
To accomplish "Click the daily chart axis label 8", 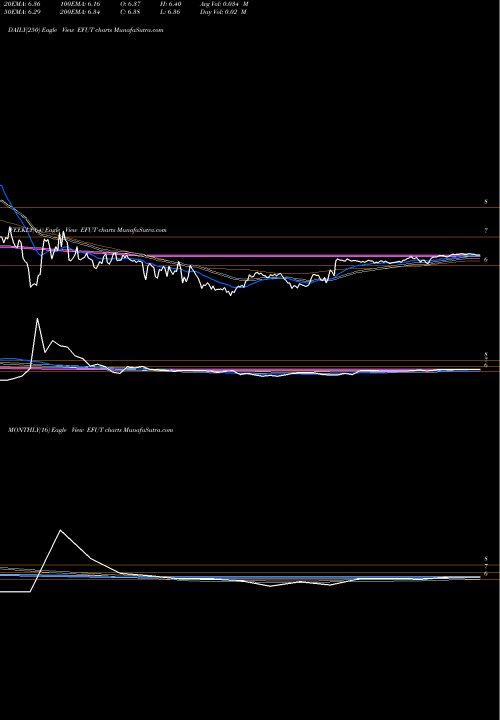I will pos(486,202).
